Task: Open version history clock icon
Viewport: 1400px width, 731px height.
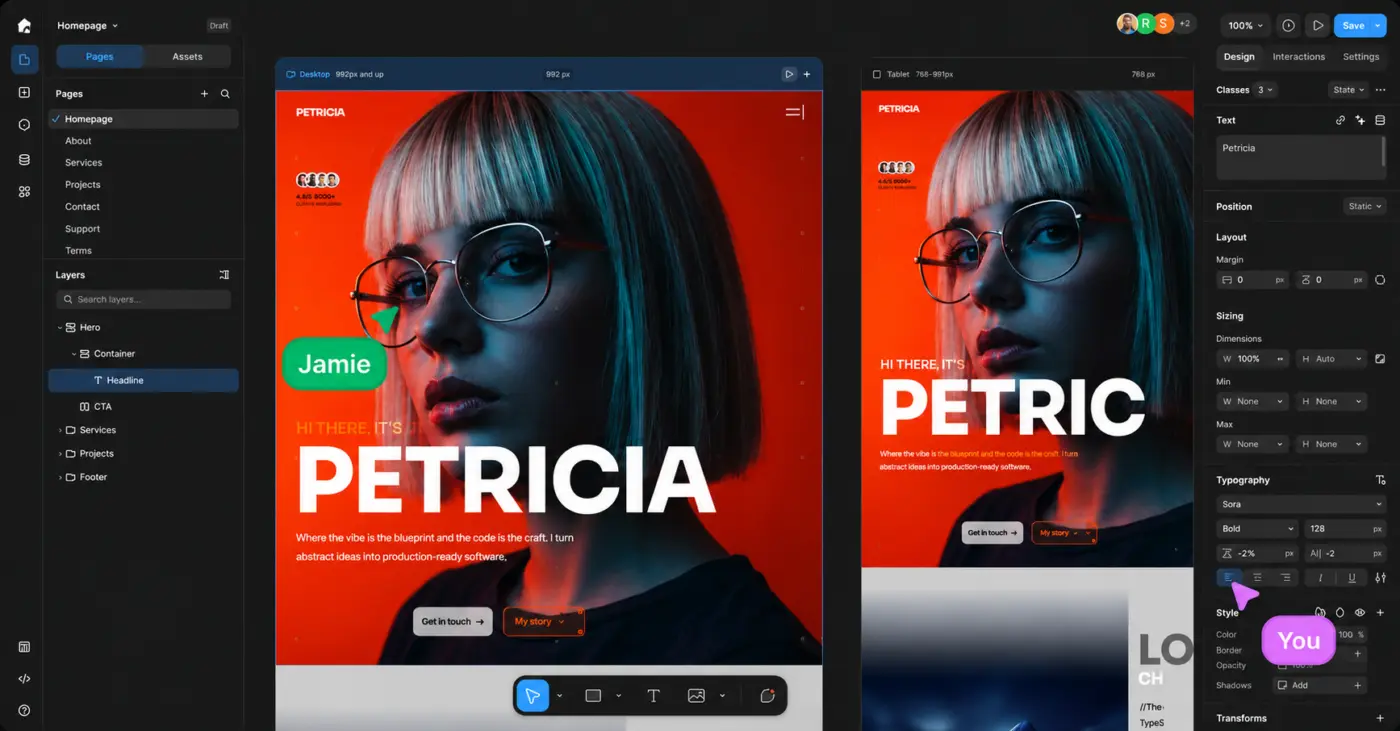Action: 1288,26
